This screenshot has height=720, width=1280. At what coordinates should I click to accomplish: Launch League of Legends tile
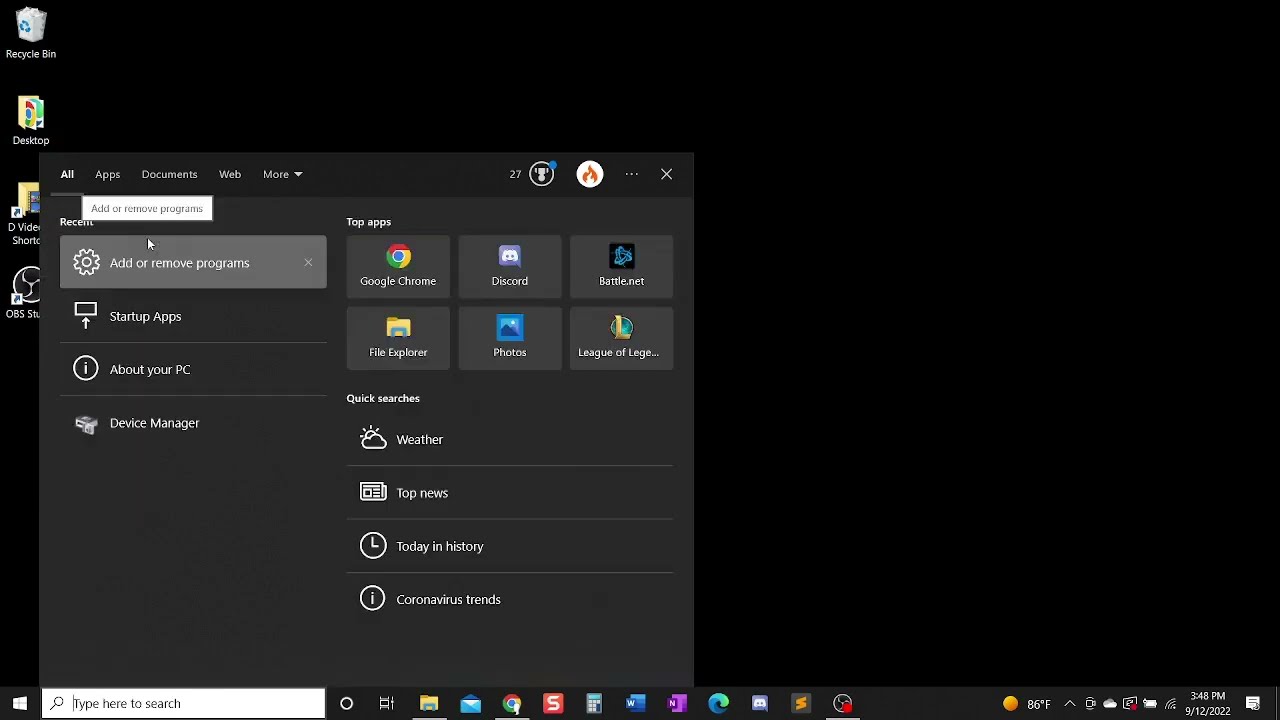[x=621, y=337]
